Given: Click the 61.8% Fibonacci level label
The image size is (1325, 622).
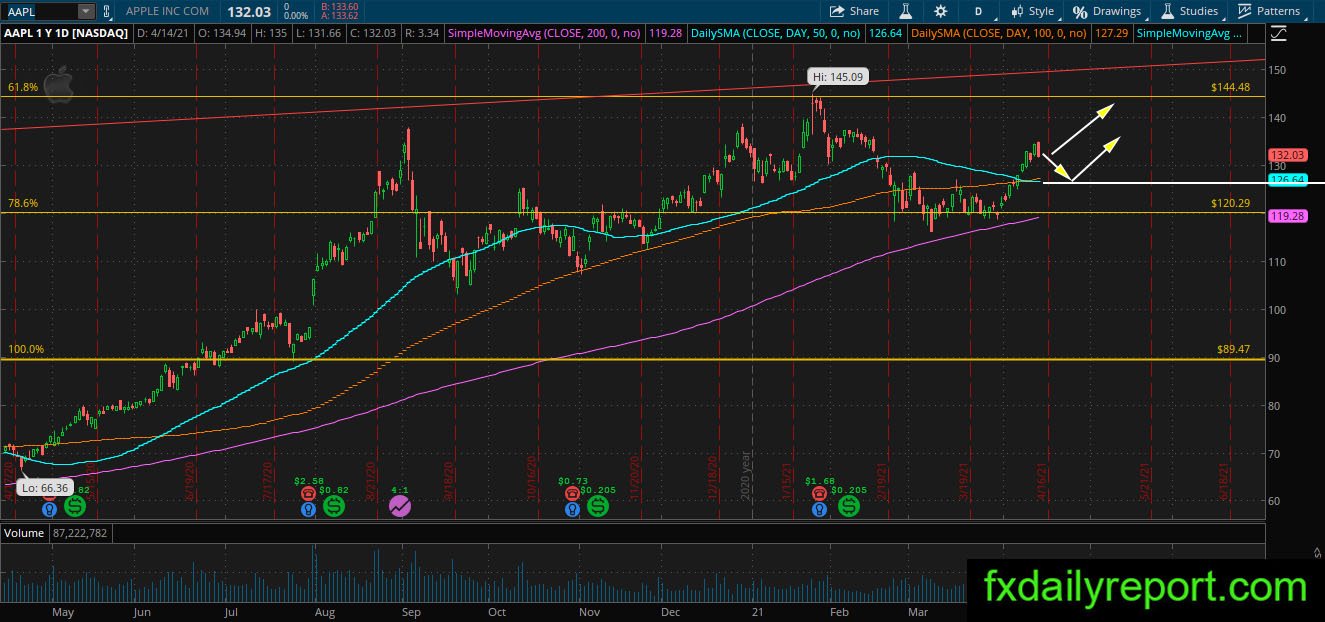Looking at the screenshot, I should point(23,88).
